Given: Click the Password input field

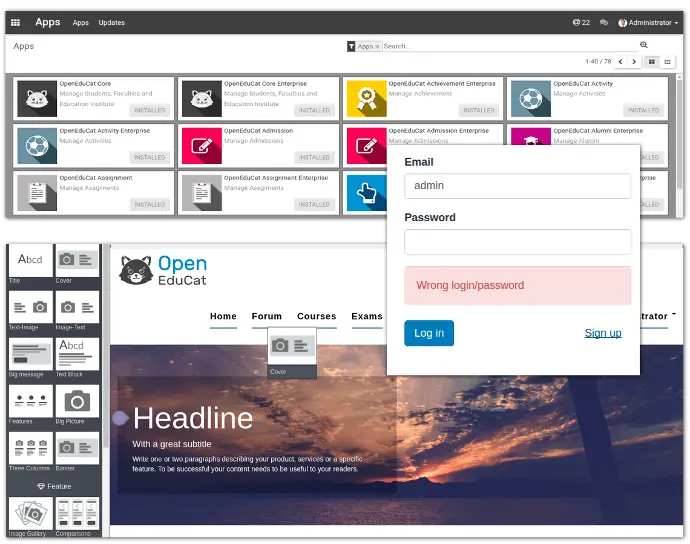Looking at the screenshot, I should (518, 242).
